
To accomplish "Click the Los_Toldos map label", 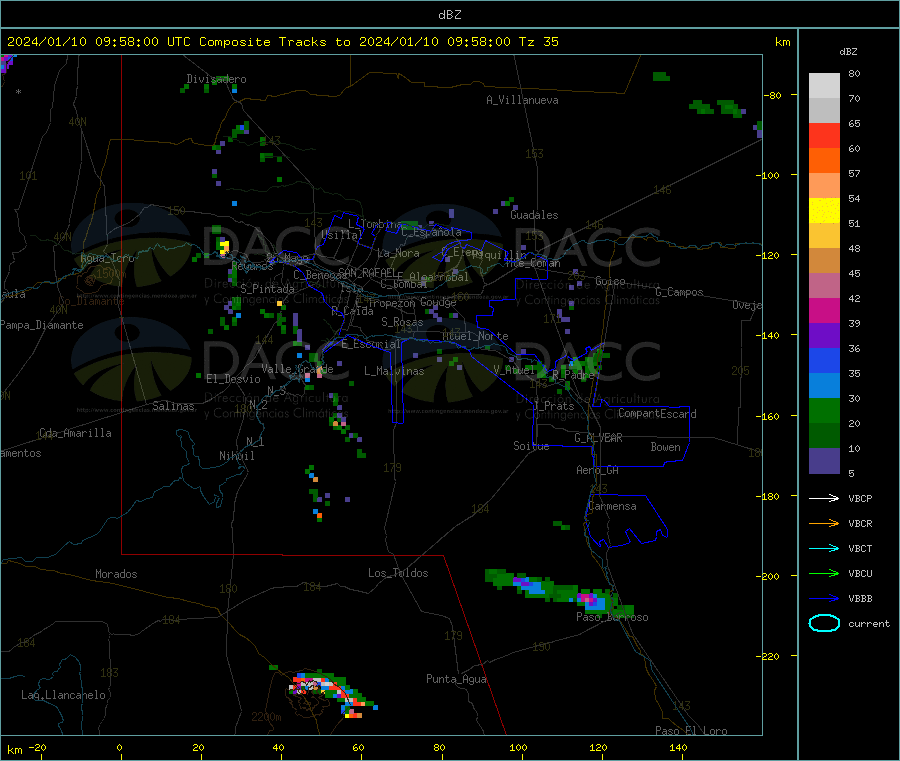I will point(398,573).
